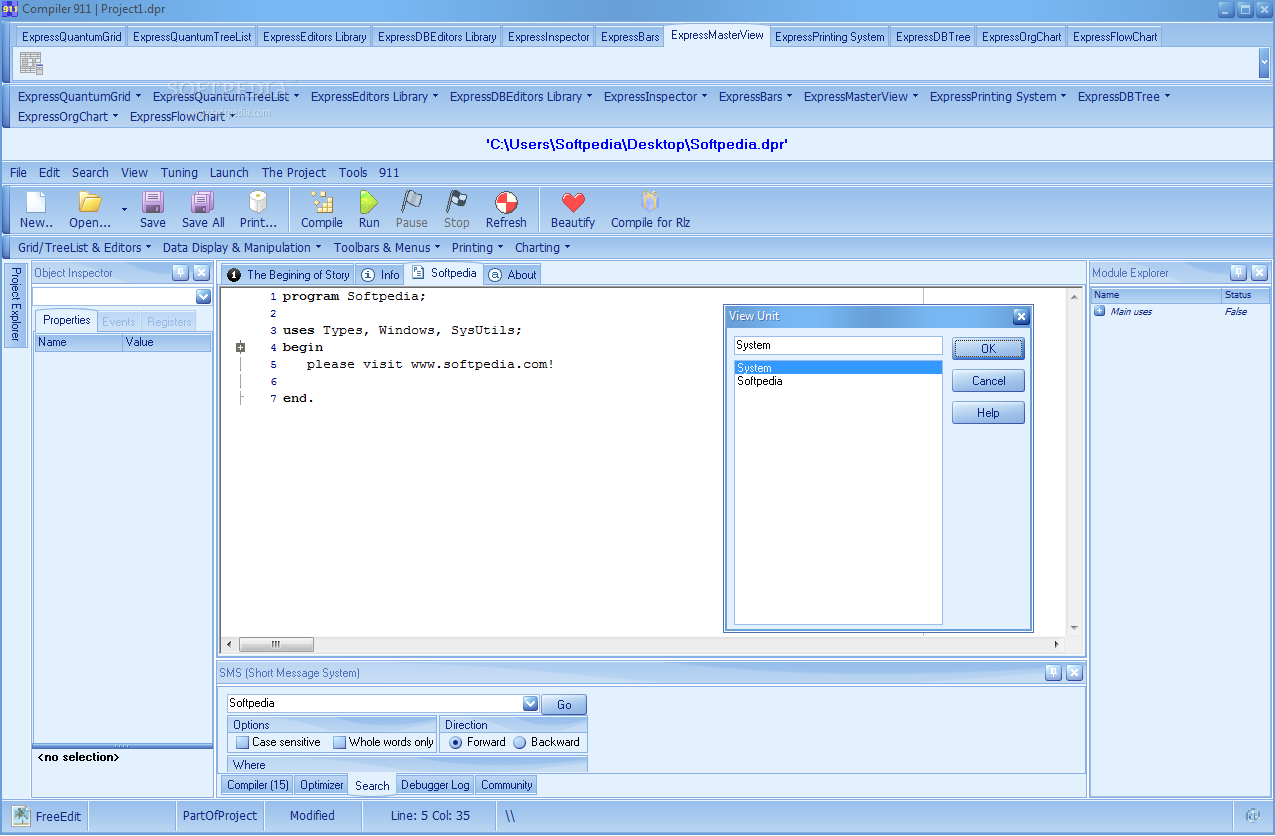Compile the project with the Compile icon
Image resolution: width=1275 pixels, height=836 pixels.
(322, 203)
